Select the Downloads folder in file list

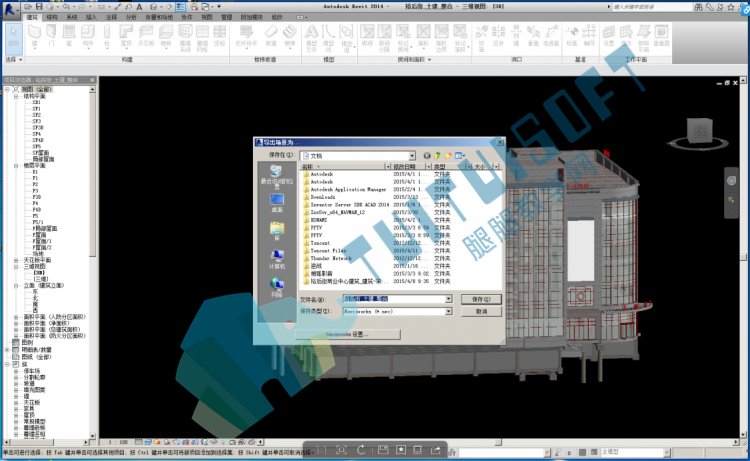pos(323,197)
